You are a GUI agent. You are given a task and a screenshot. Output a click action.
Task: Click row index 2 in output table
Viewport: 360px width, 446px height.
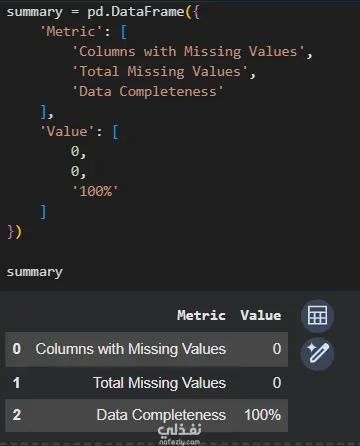17,415
